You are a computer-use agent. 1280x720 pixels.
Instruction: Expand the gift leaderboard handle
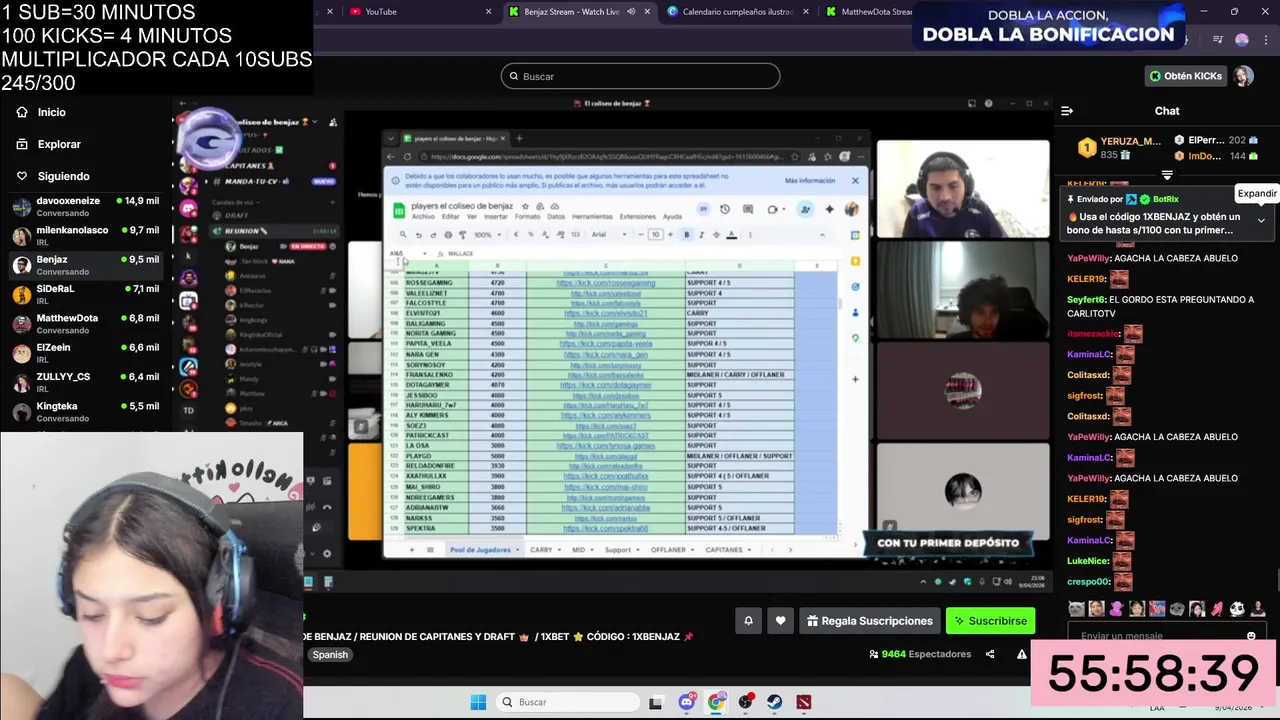pyautogui.click(x=1167, y=175)
